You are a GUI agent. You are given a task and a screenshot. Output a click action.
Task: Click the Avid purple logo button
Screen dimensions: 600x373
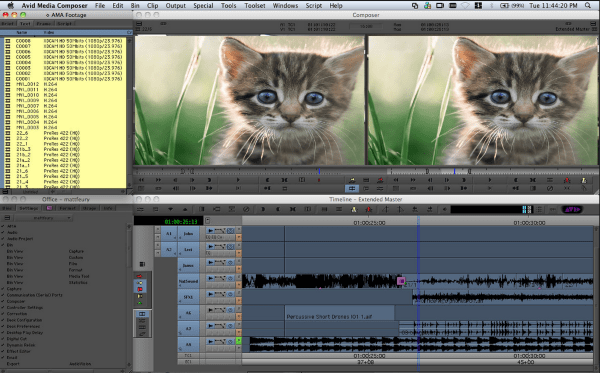572,209
